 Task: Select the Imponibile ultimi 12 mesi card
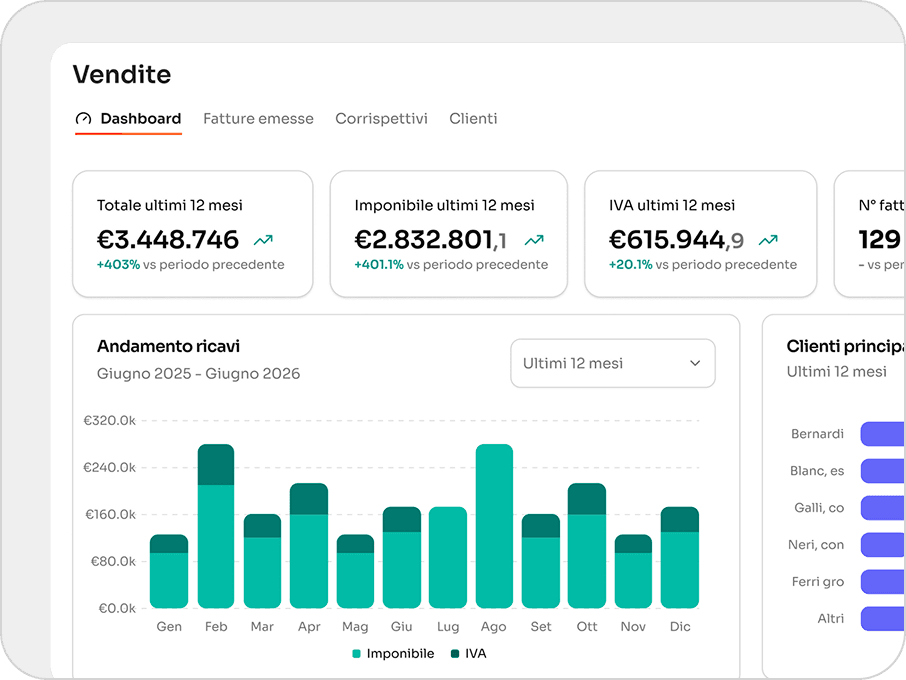[x=449, y=234]
